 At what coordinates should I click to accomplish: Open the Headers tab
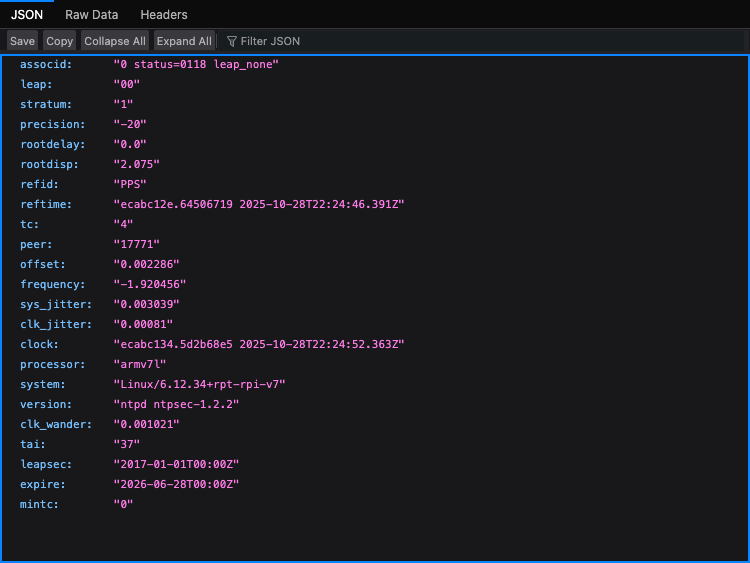coord(164,15)
